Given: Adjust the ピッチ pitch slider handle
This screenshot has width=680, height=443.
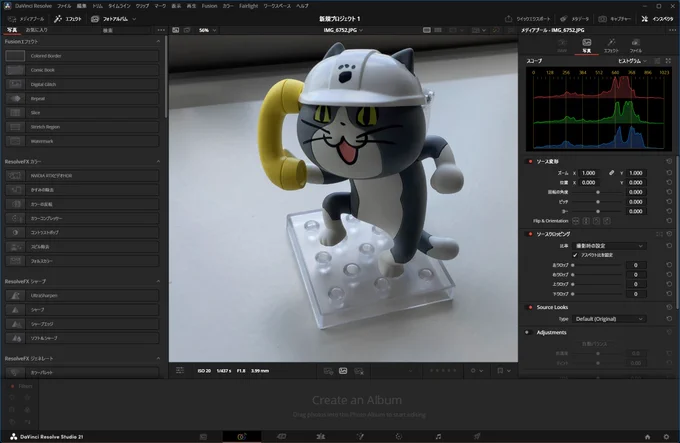Looking at the screenshot, I should pyautogui.click(x=598, y=202).
